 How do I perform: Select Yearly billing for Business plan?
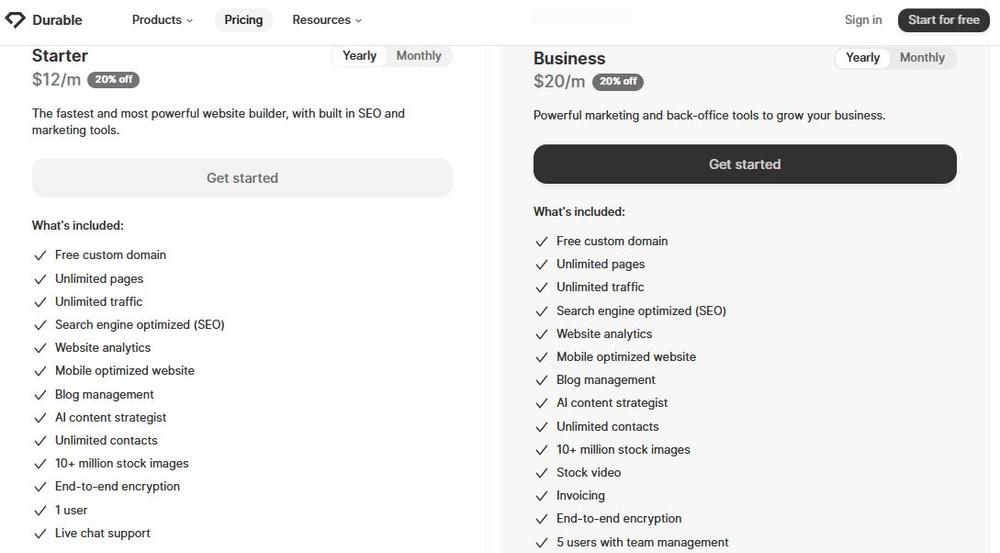pyautogui.click(x=863, y=58)
